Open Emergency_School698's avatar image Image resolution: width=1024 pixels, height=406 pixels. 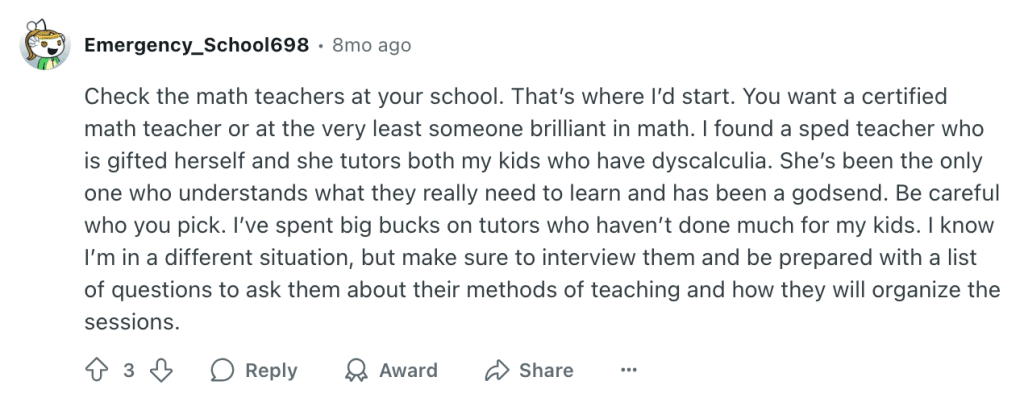[43, 45]
